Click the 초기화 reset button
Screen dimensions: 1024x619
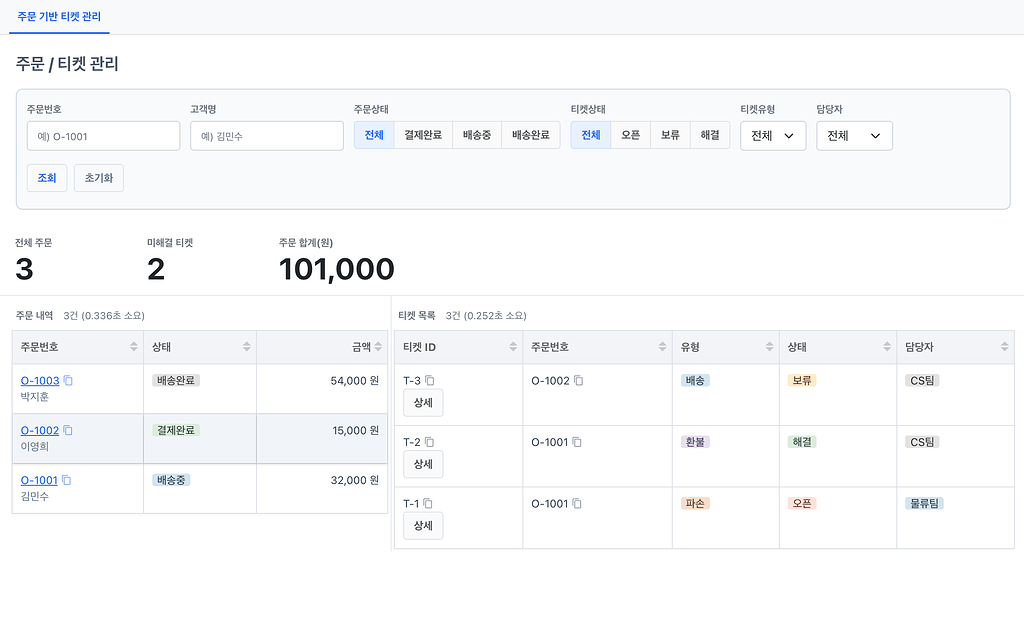click(x=98, y=178)
